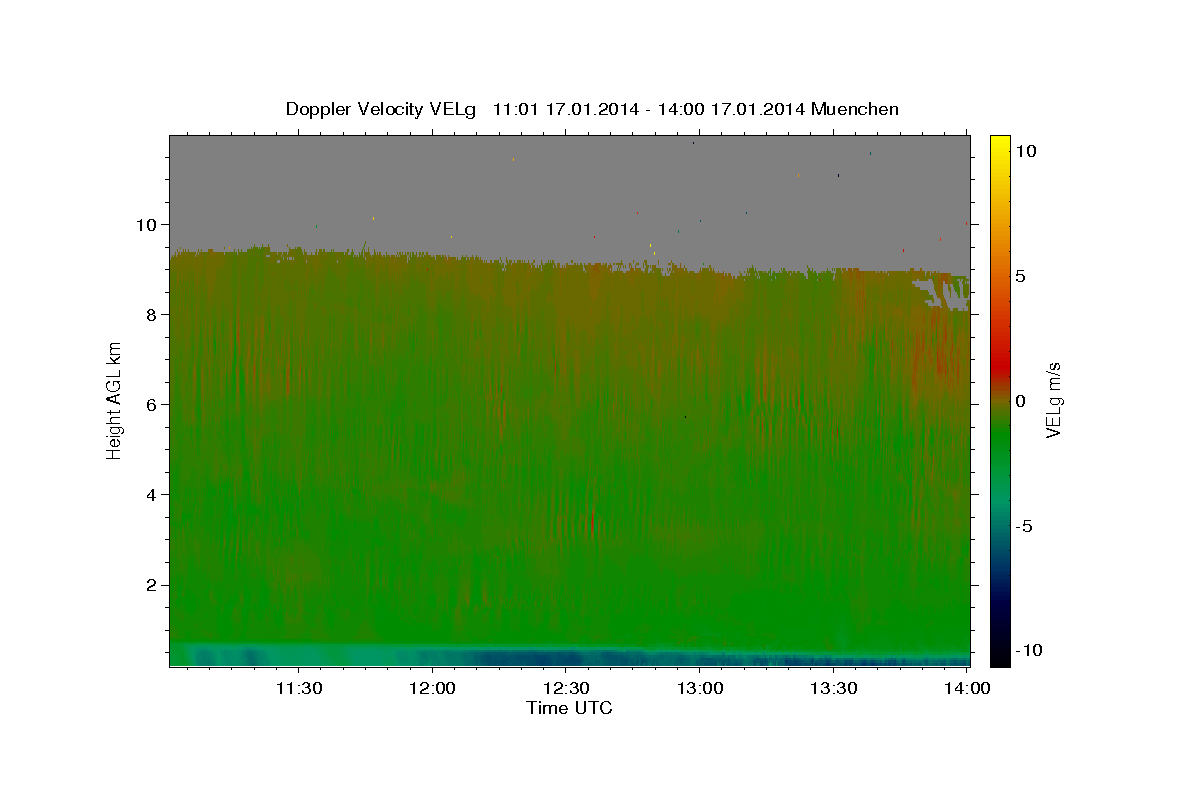Click the plot title starting "Doppler Velocity VELg"
The image size is (1200, 800).
[x=592, y=109]
